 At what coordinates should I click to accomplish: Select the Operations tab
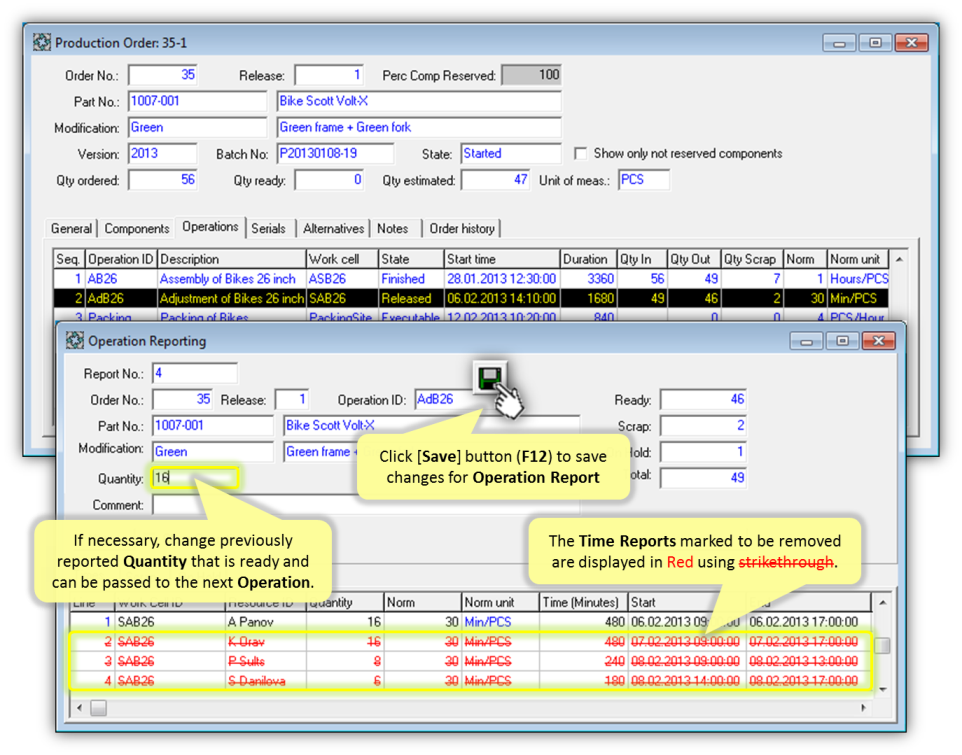click(210, 226)
